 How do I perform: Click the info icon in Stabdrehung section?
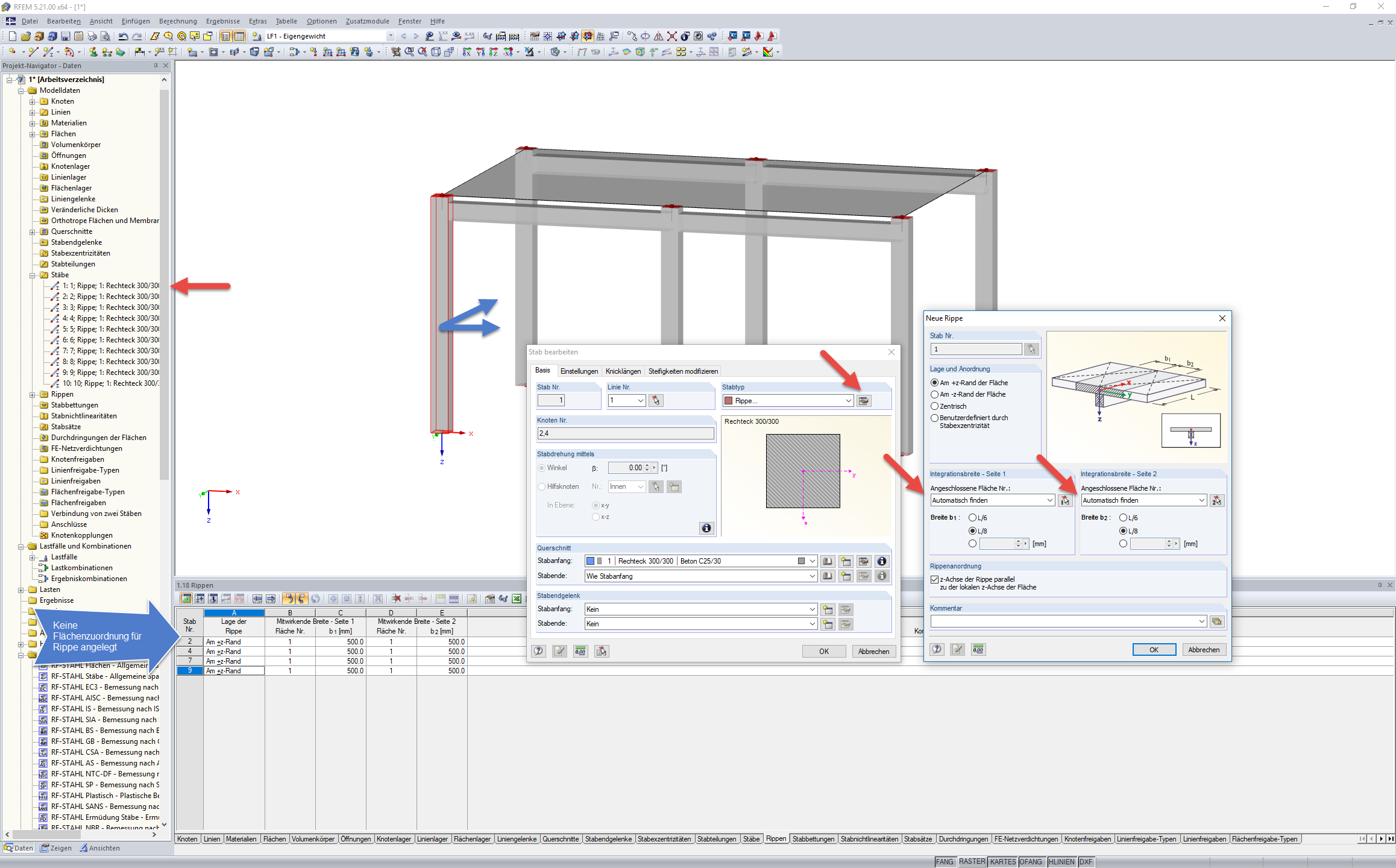706,528
